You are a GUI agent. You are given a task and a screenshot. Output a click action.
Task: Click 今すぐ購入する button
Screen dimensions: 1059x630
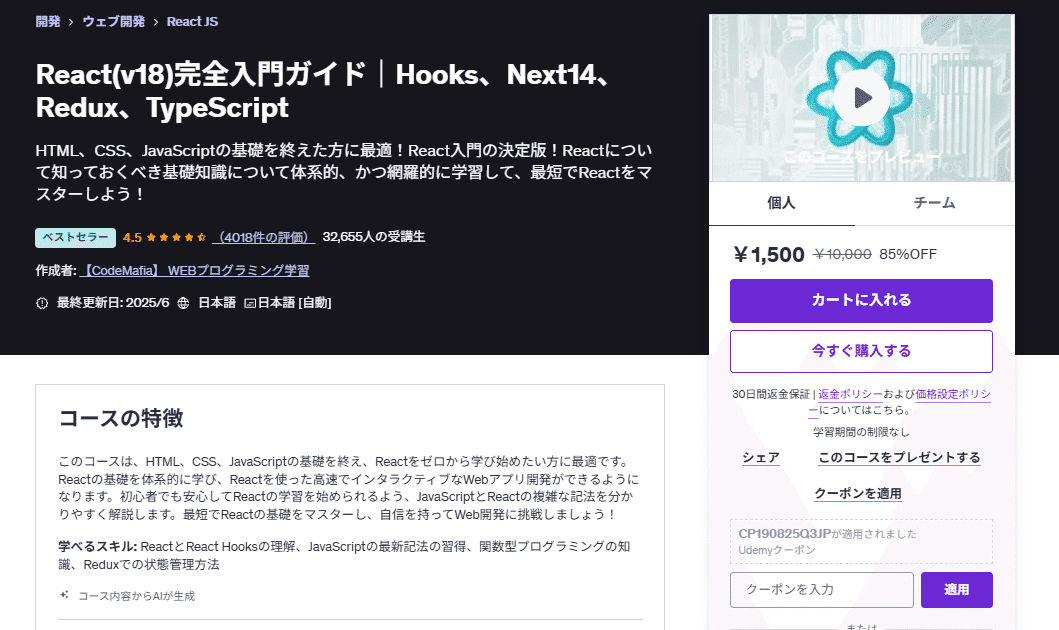click(861, 351)
